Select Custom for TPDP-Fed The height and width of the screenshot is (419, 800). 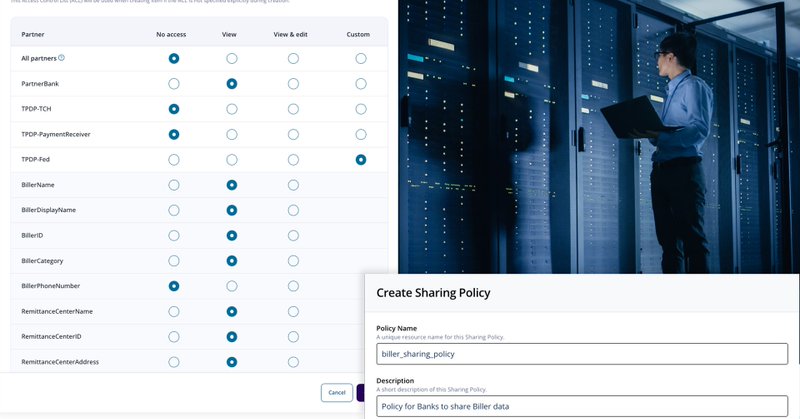(x=361, y=160)
